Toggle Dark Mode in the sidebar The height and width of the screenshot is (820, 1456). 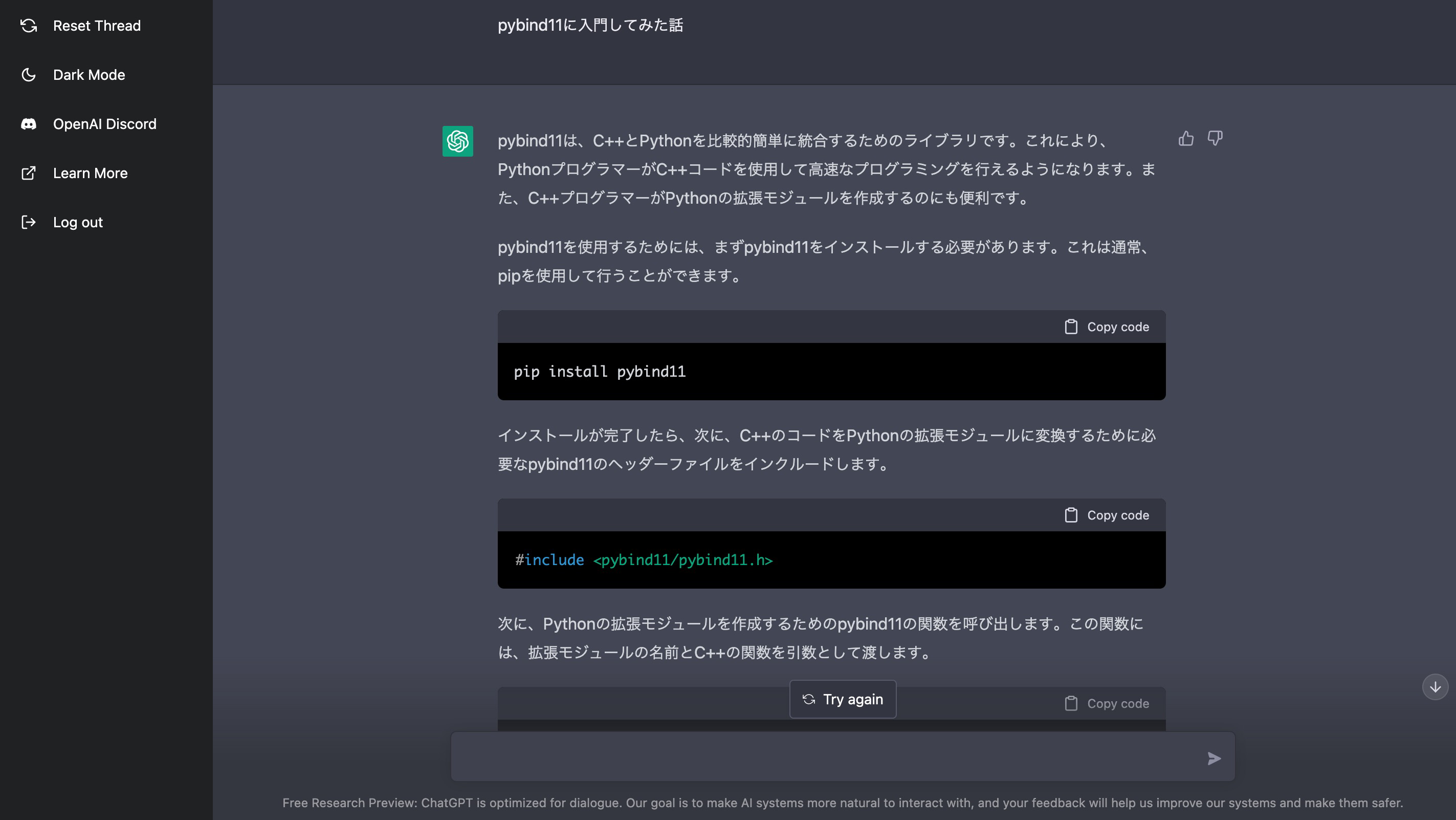tap(89, 75)
